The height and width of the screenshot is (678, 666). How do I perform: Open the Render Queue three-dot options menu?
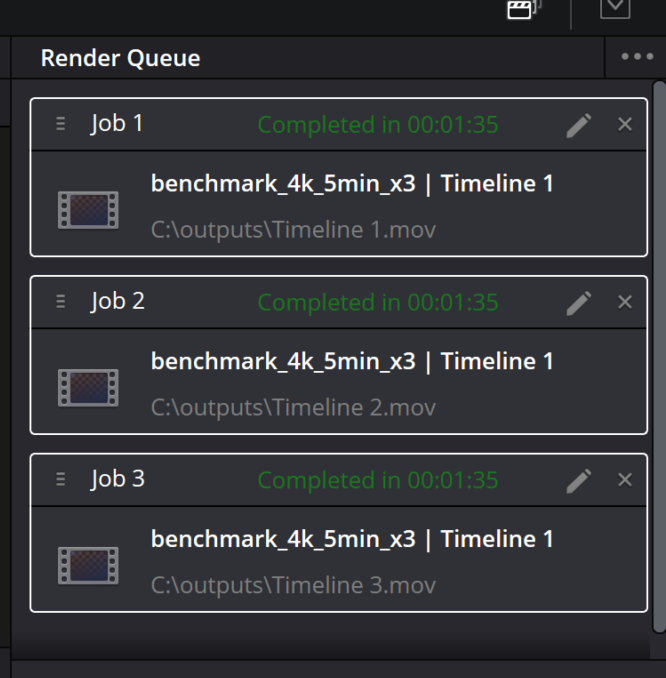click(637, 57)
